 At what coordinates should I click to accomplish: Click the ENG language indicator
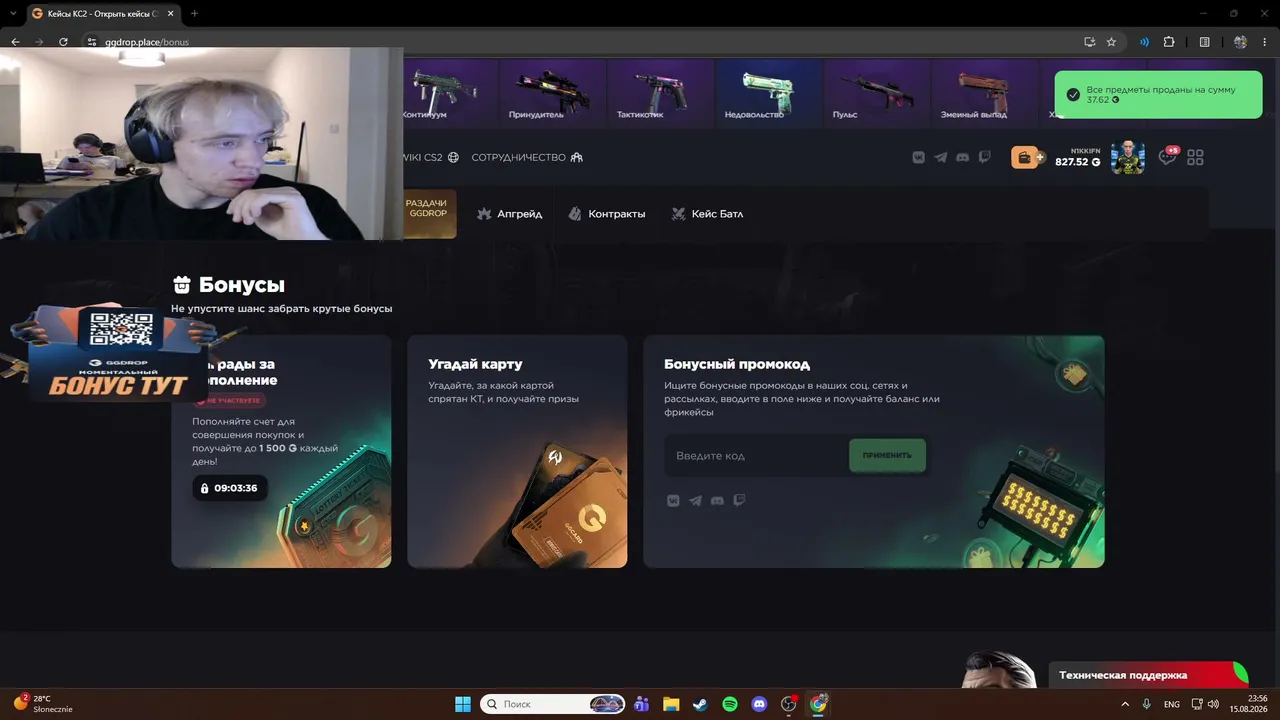pos(1172,704)
